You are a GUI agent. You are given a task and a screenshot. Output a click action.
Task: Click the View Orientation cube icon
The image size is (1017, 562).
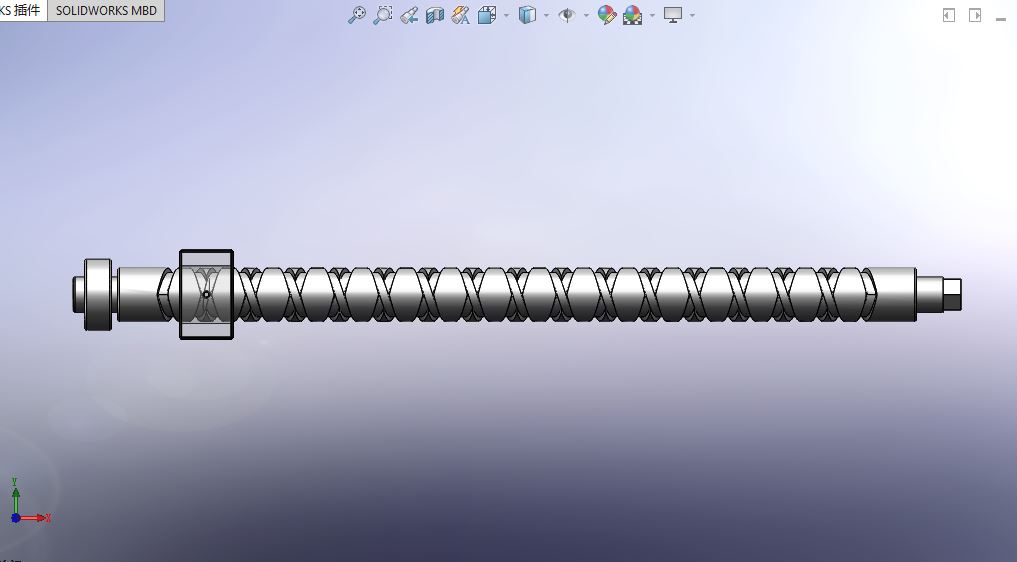point(486,15)
